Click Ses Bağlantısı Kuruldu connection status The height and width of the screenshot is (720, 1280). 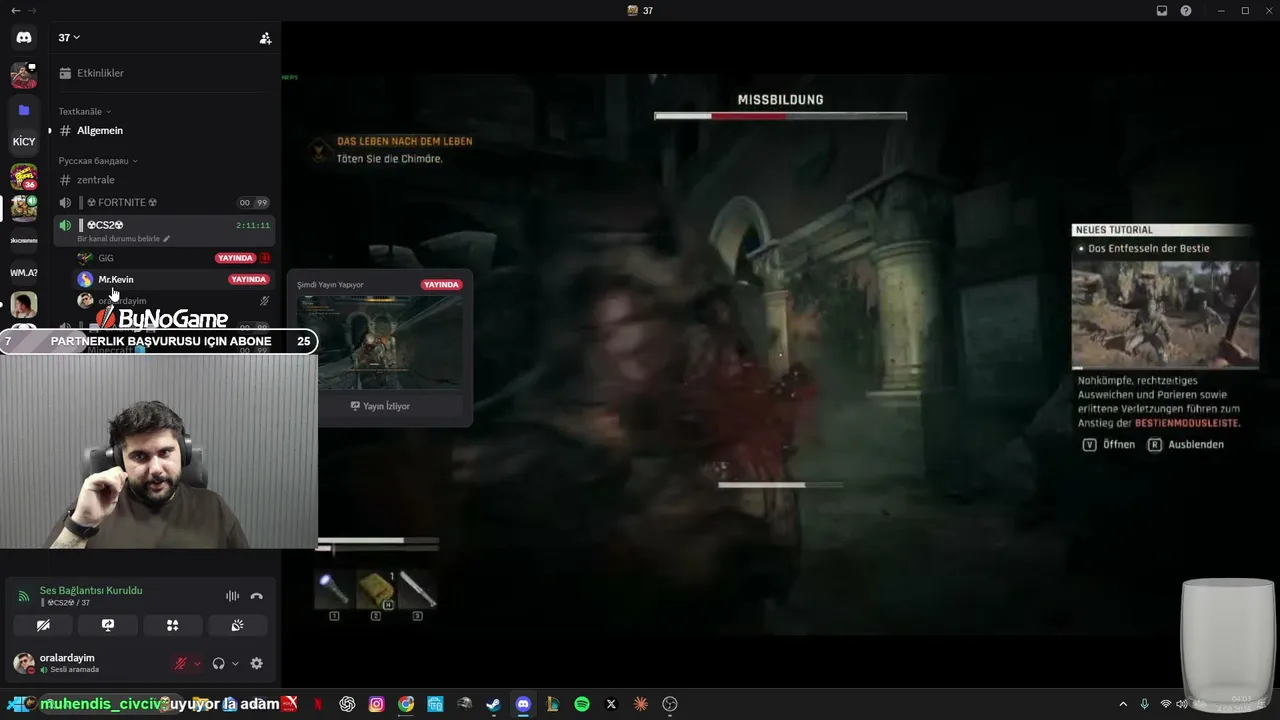coord(91,591)
